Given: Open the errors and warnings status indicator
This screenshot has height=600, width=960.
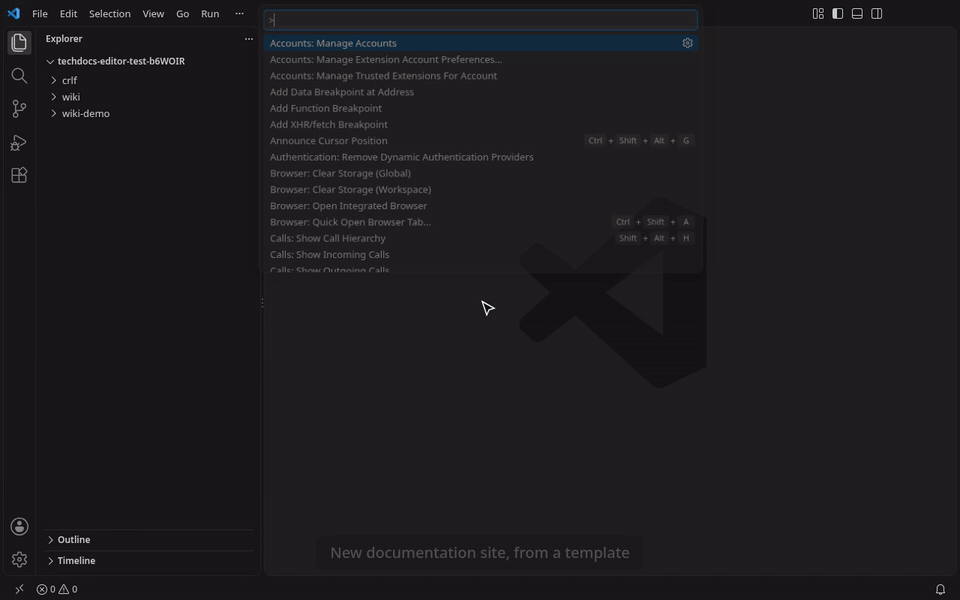Looking at the screenshot, I should coord(57,589).
